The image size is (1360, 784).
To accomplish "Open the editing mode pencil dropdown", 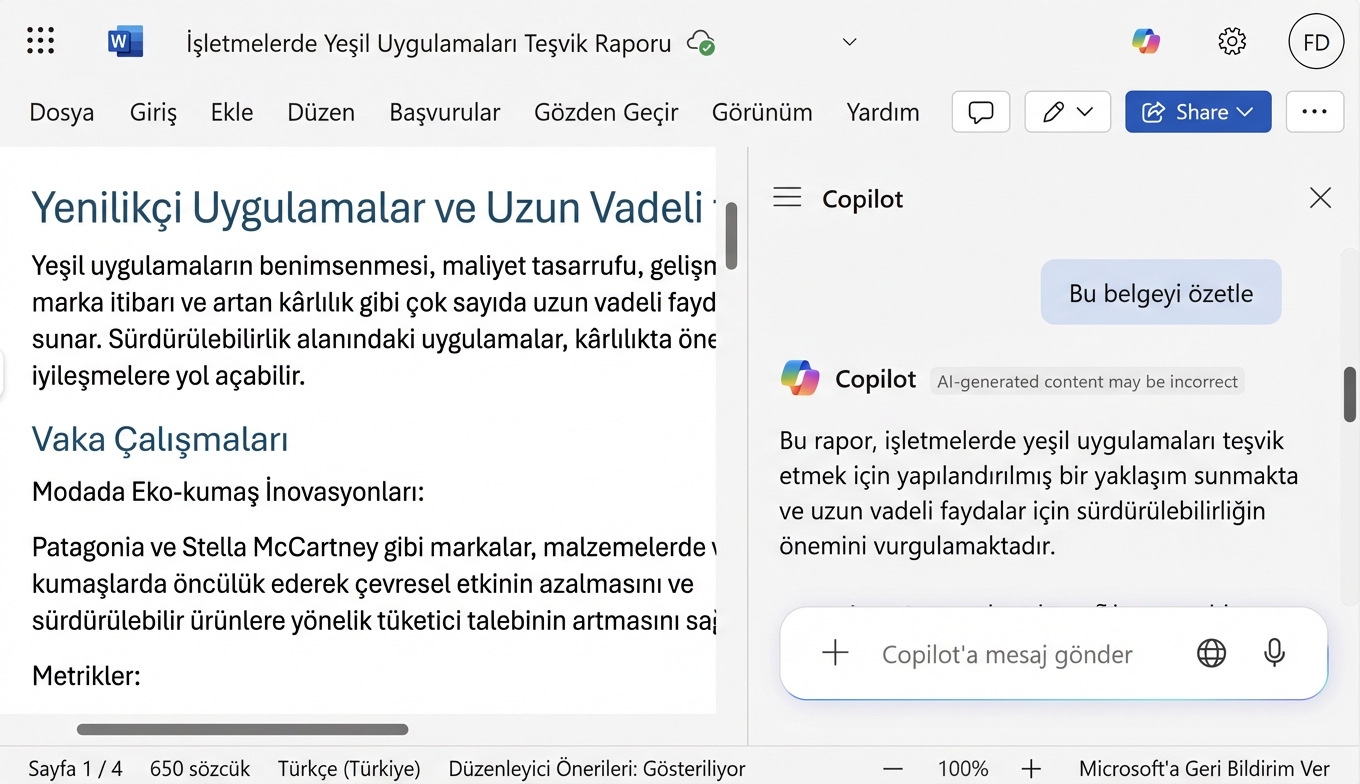I will coord(1067,111).
